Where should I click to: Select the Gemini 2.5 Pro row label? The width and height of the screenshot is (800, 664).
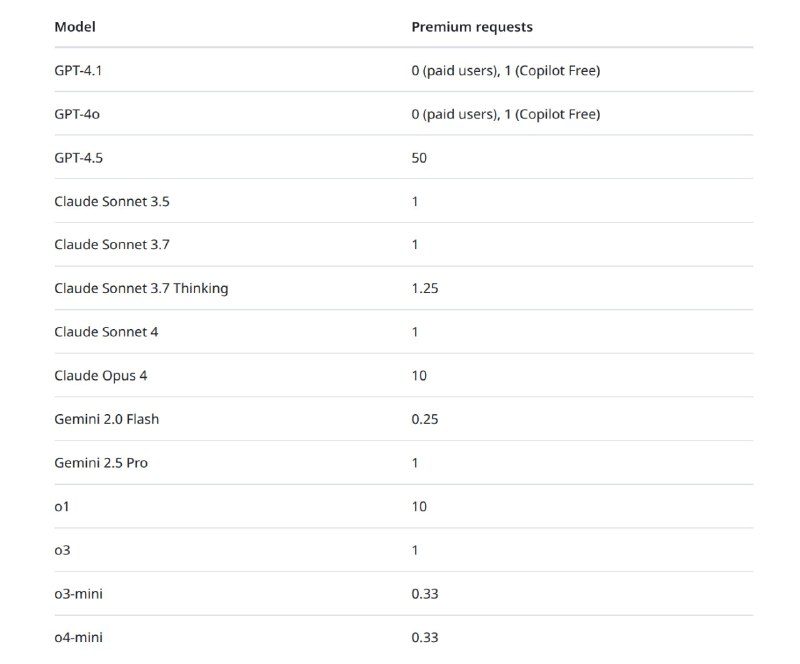point(102,463)
